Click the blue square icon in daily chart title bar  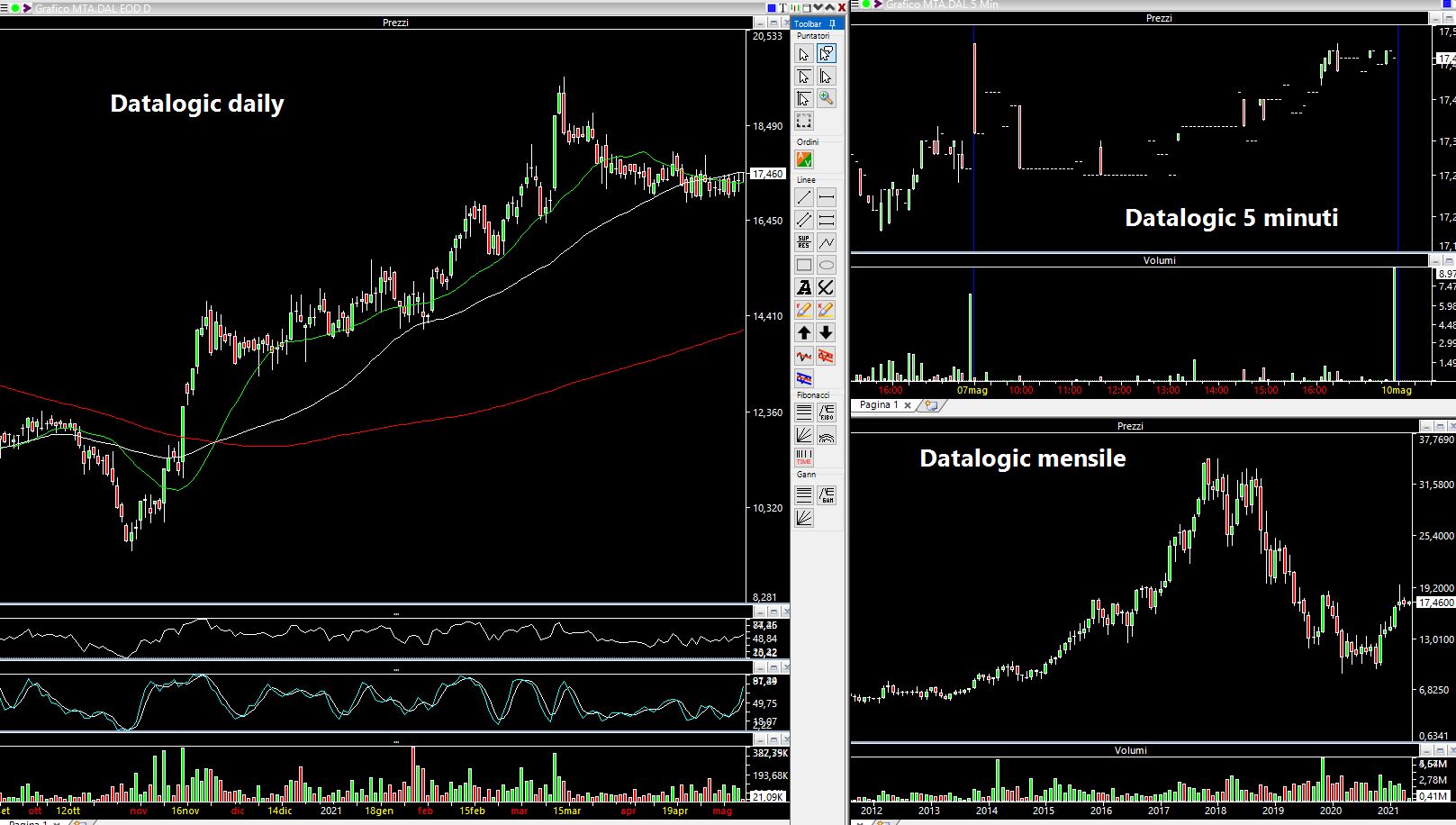pyautogui.click(x=772, y=7)
